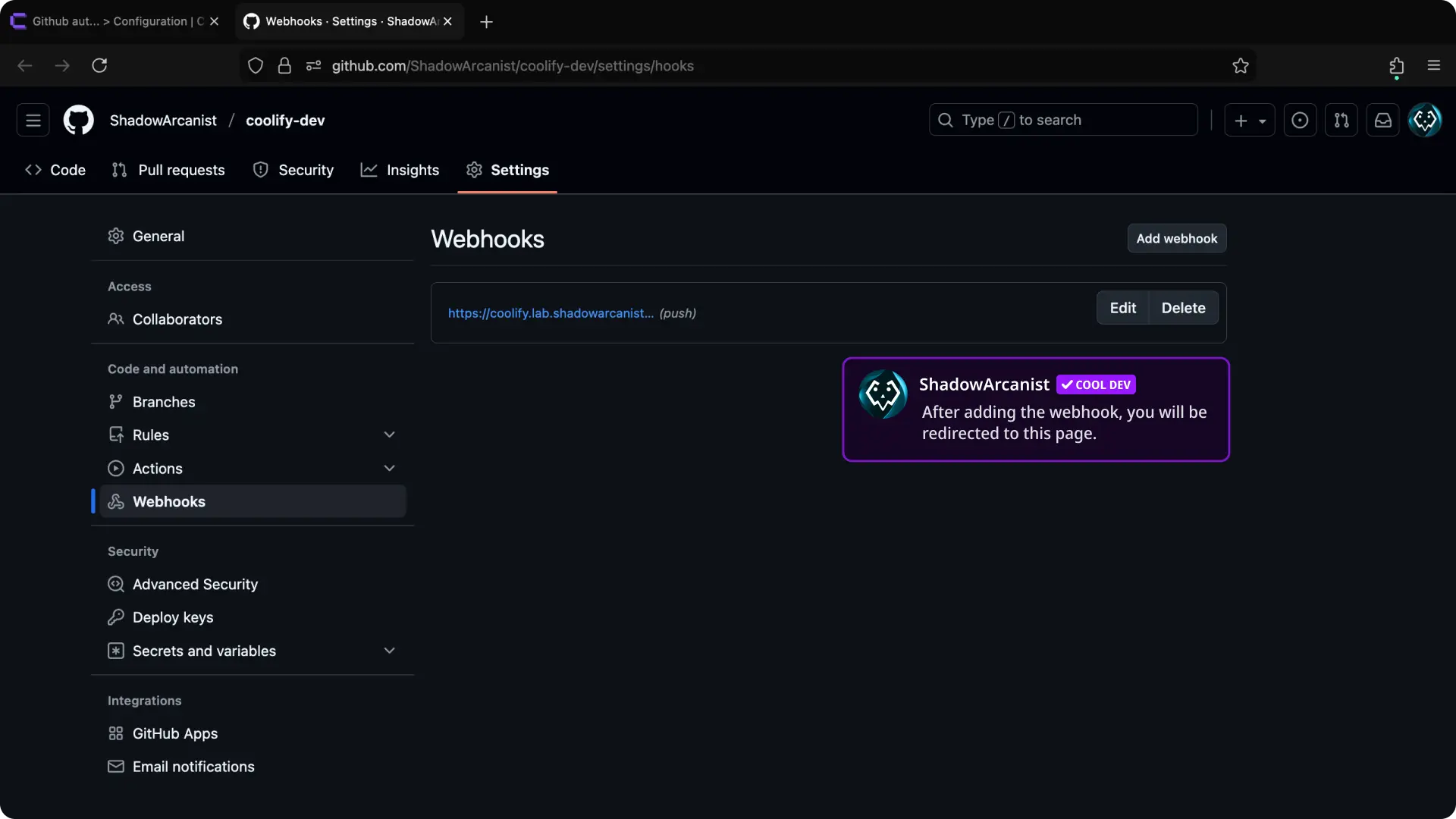Switch to the Insights tab
The width and height of the screenshot is (1456, 819).
coord(400,170)
